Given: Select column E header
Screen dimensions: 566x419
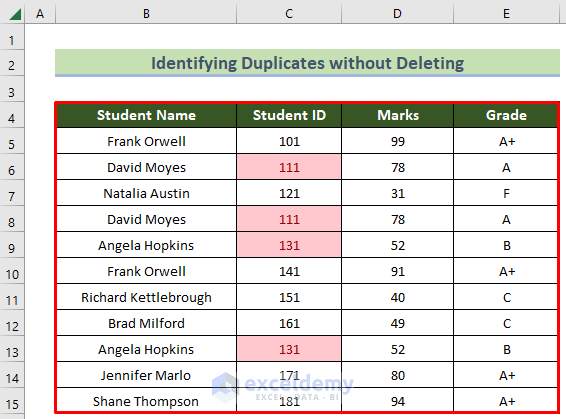Looking at the screenshot, I should tap(506, 14).
